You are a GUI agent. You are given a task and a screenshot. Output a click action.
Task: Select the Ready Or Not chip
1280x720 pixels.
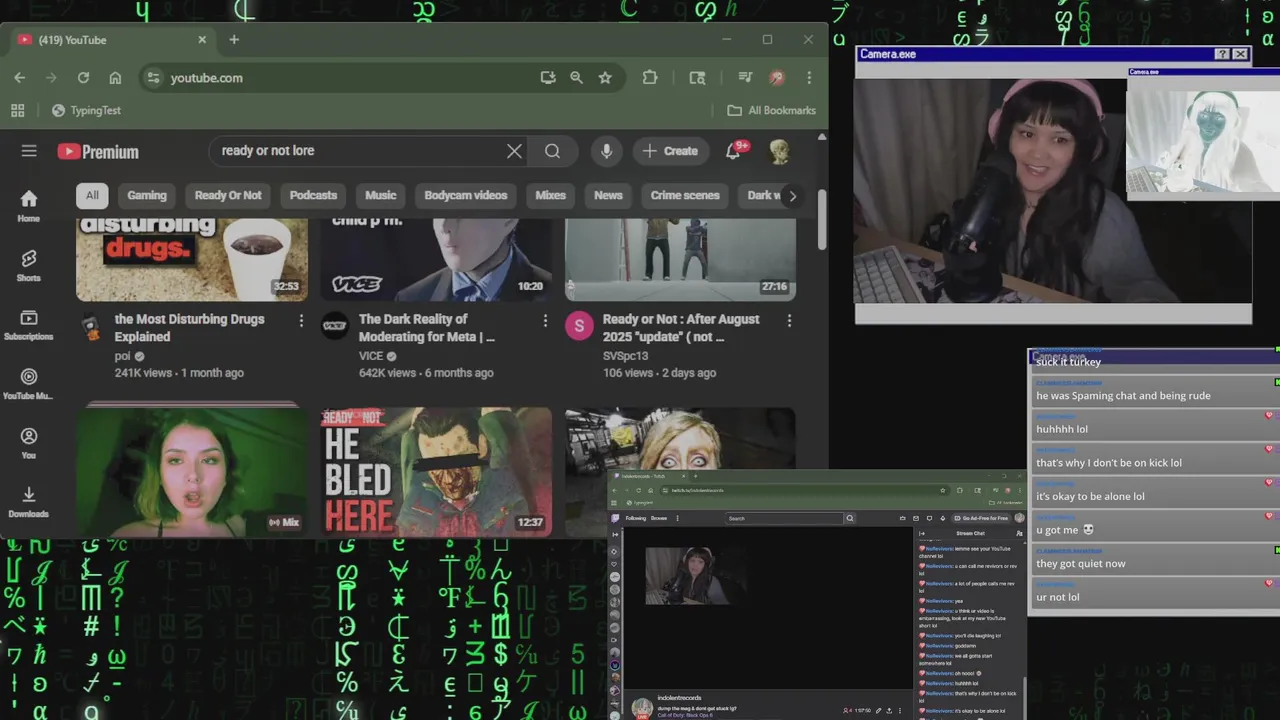[x=228, y=195]
